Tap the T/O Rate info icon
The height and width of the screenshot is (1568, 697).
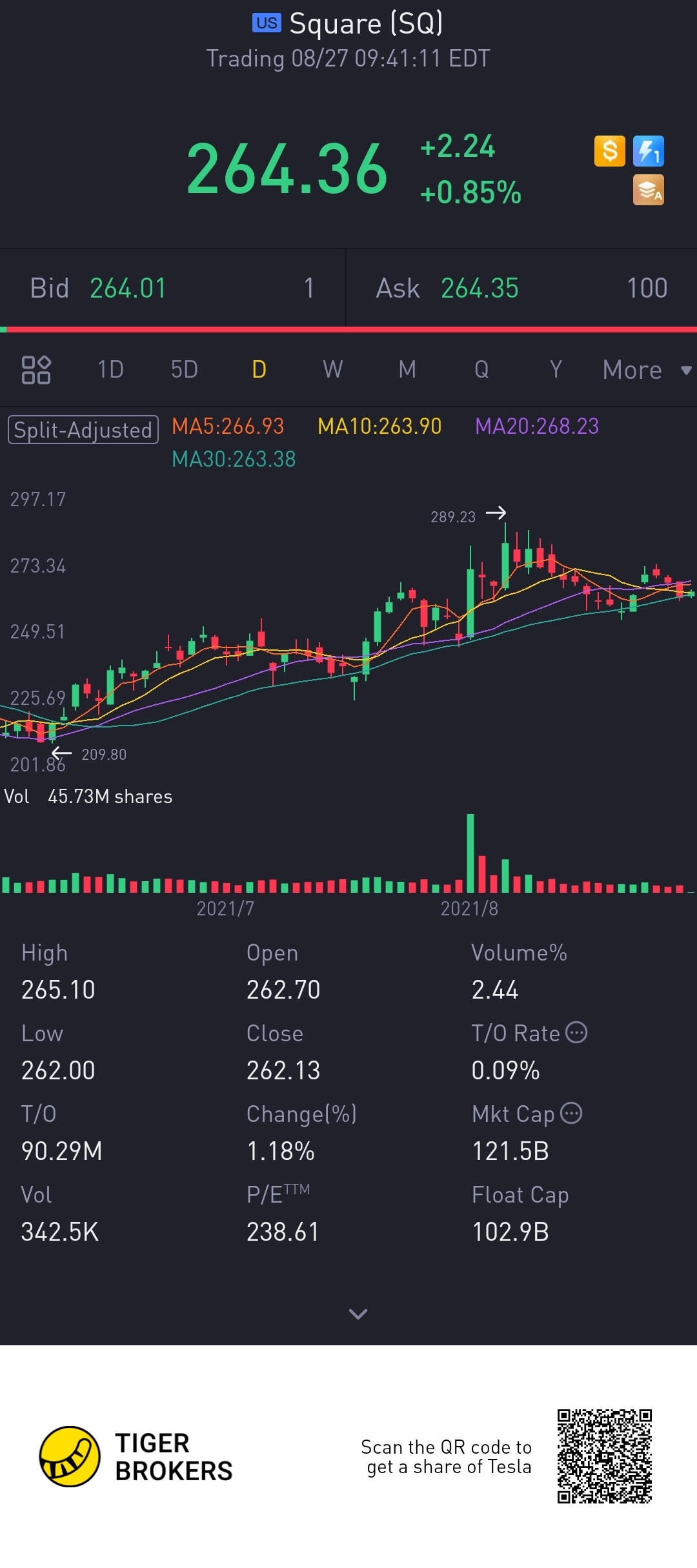click(x=576, y=1033)
